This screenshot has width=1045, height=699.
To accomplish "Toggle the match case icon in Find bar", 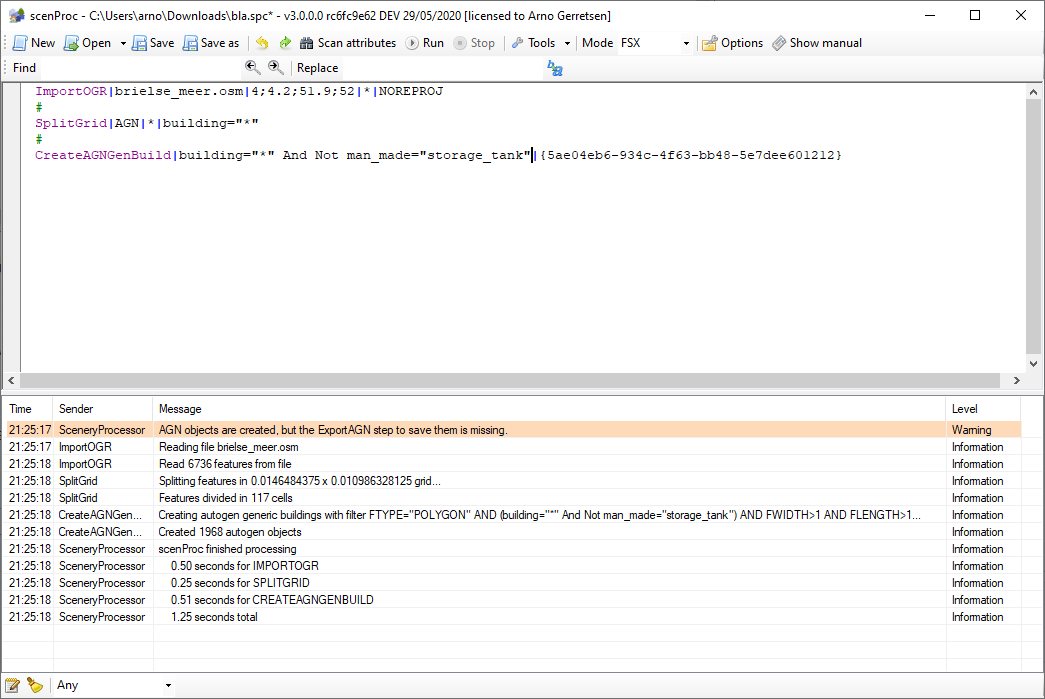I will pyautogui.click(x=553, y=67).
